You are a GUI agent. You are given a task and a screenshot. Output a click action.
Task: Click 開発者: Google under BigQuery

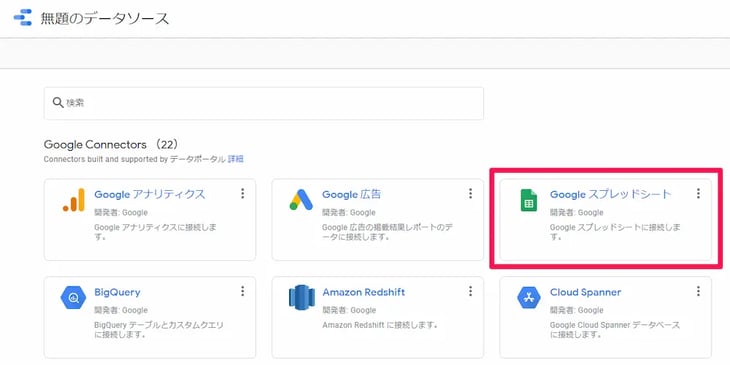point(121,310)
